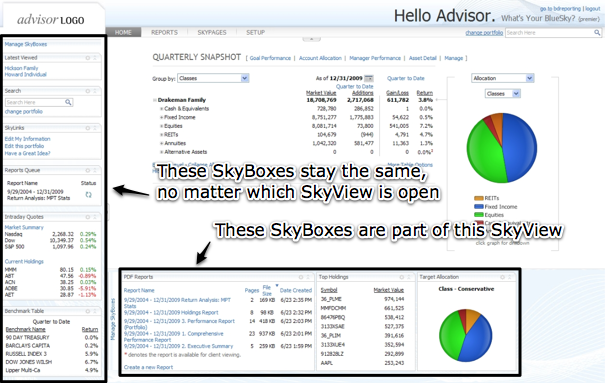Click the Latest Viewed box options circle icon
Screen dimensions: 605x383
point(88,58)
